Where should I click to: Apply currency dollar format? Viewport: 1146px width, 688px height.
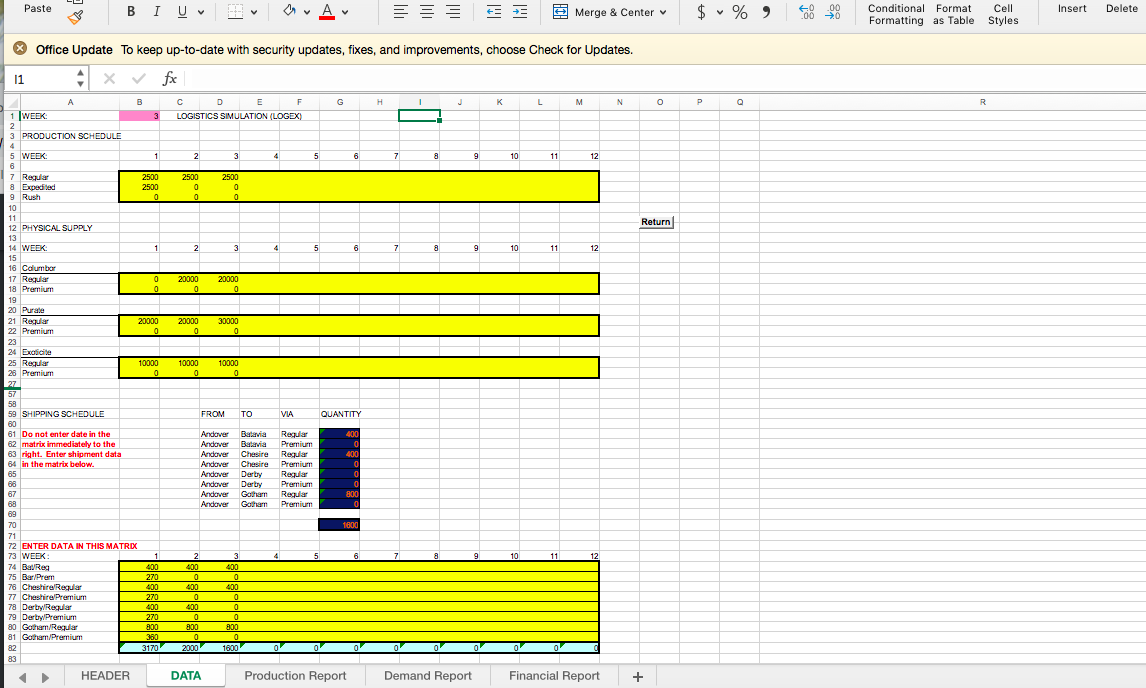pos(701,12)
